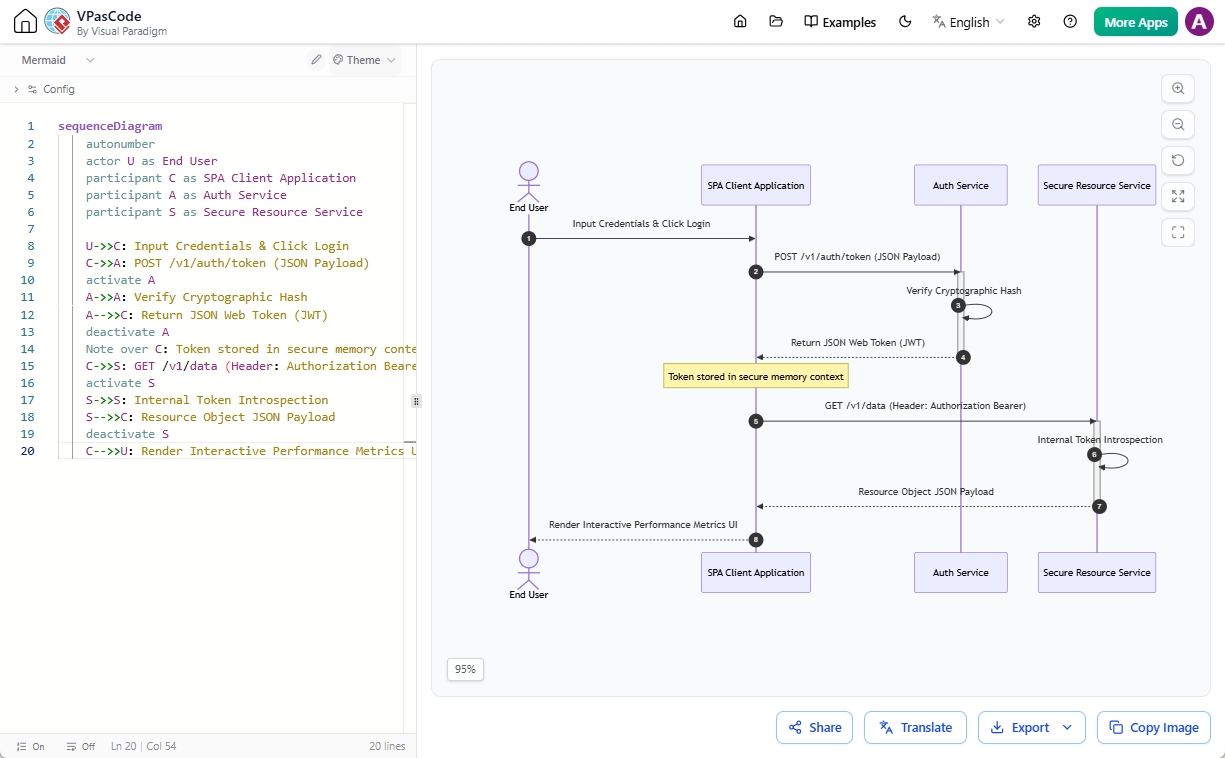
Task: Click the 'POST /v1/auth/token' message label
Action: pyautogui.click(x=857, y=257)
